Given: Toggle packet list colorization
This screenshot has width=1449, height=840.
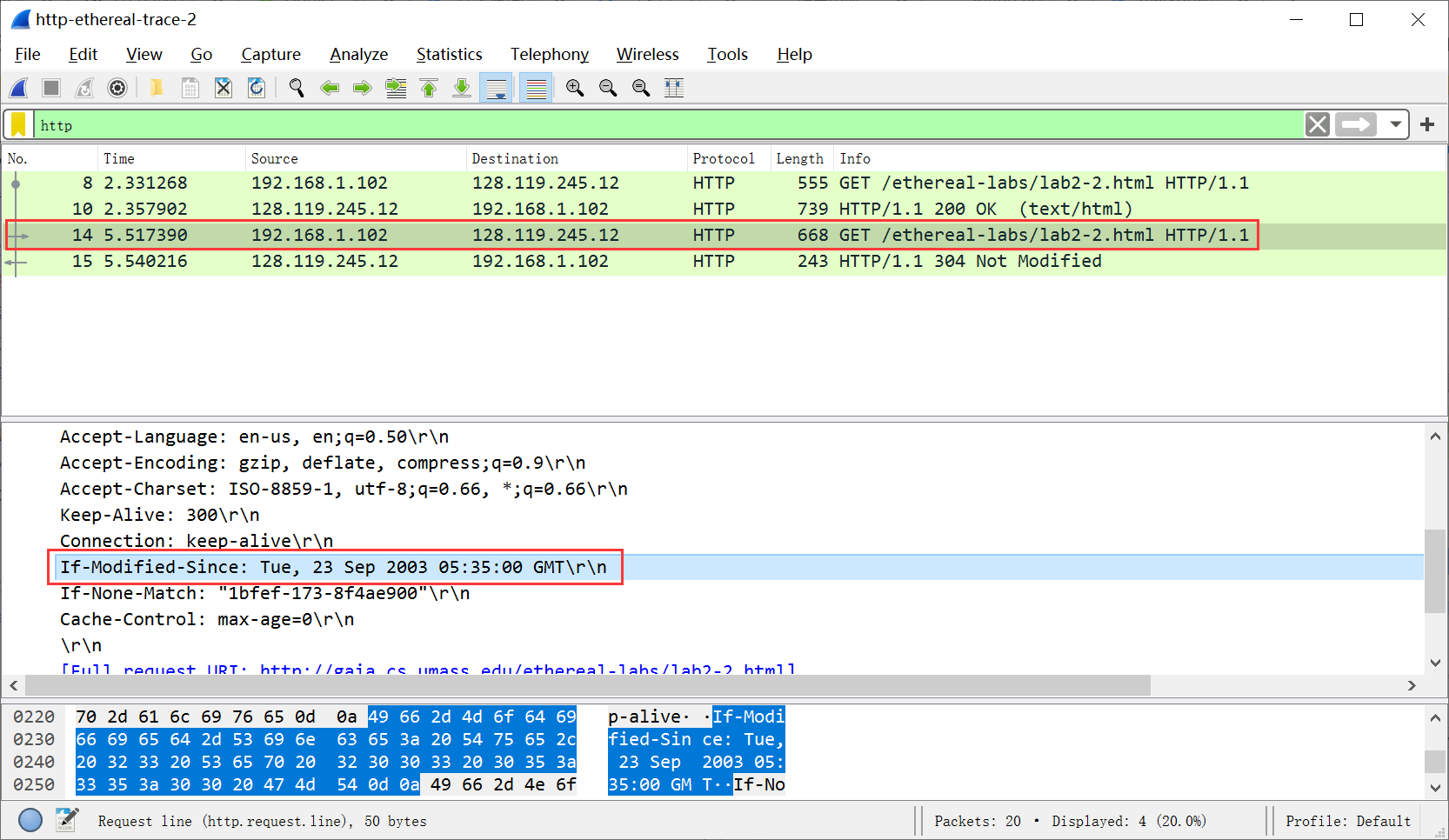Looking at the screenshot, I should coord(537,88).
